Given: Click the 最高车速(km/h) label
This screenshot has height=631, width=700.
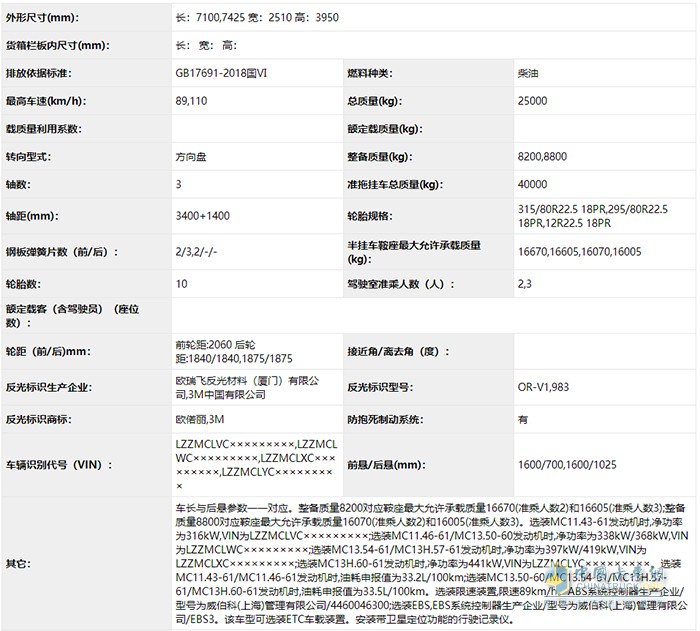Looking at the screenshot, I should click(46, 101).
